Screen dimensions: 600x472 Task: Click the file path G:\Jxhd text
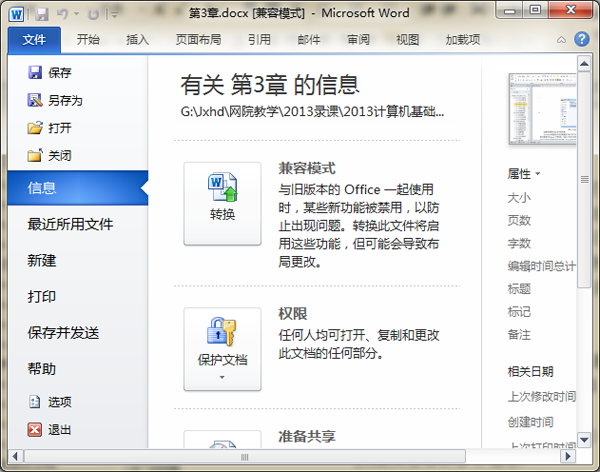(312, 112)
